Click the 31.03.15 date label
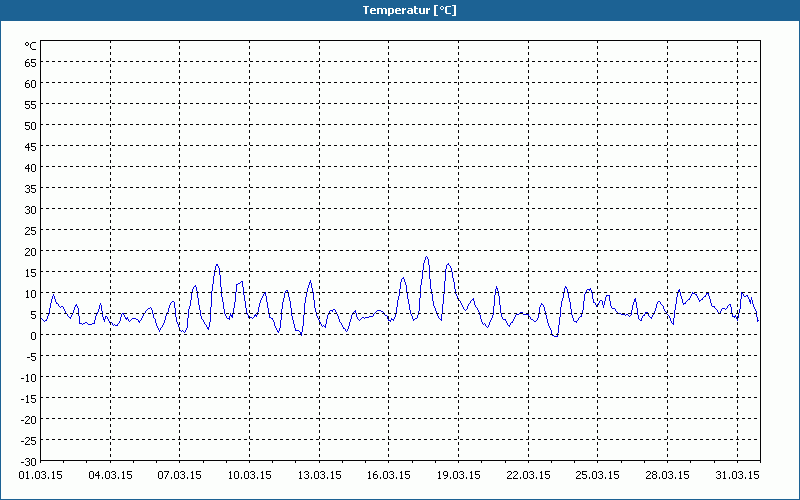Screen dimensions: 800x500 coord(737,475)
